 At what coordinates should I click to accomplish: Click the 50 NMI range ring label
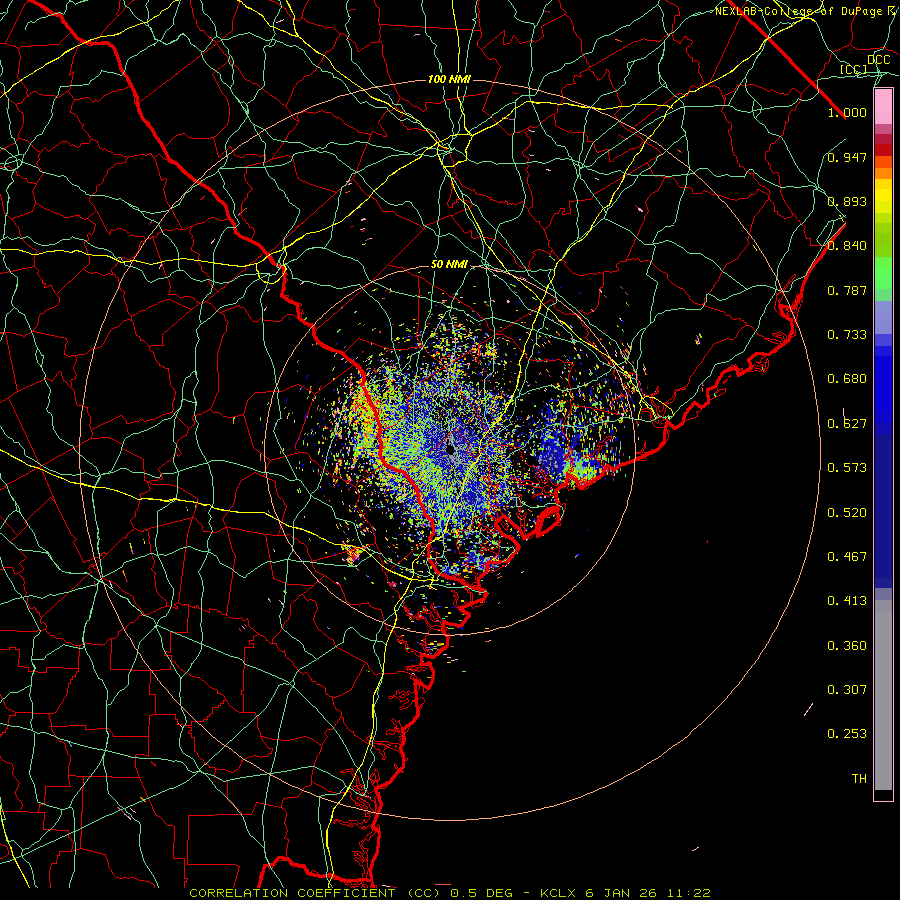pyautogui.click(x=449, y=265)
